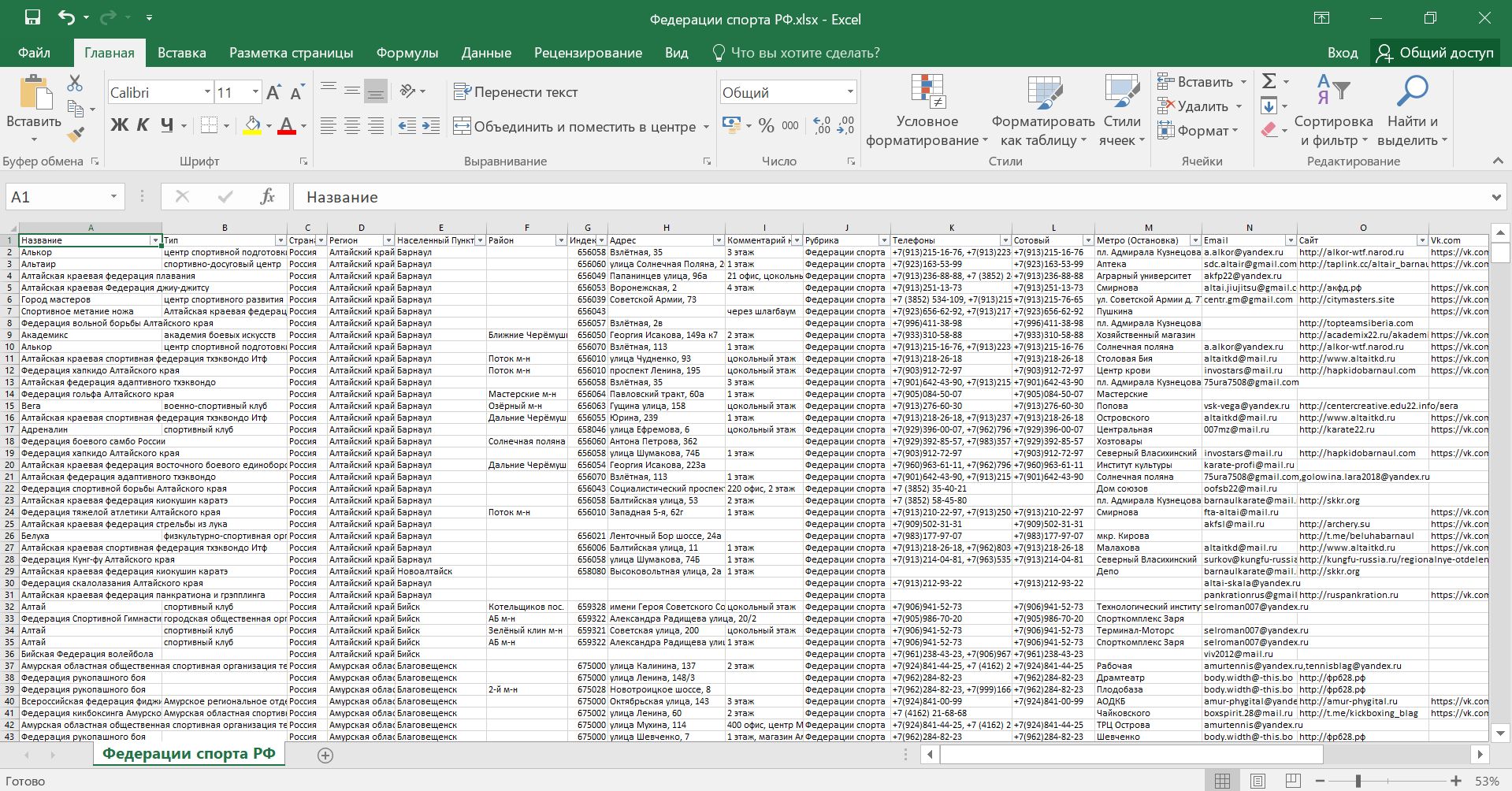
Task: Click the Name Box showing A1
Action: pyautogui.click(x=55, y=197)
